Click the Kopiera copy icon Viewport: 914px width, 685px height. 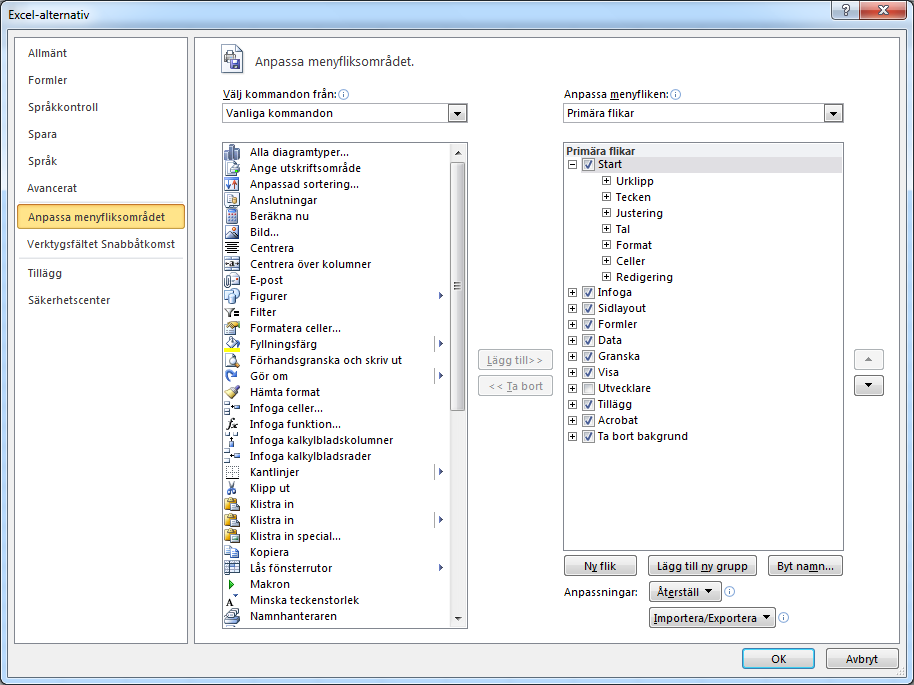(232, 552)
